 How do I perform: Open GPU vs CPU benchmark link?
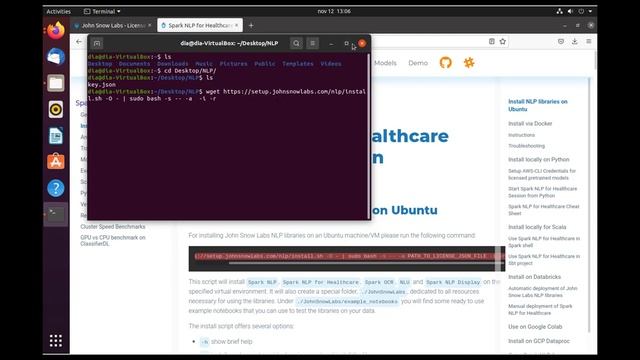pyautogui.click(x=113, y=240)
